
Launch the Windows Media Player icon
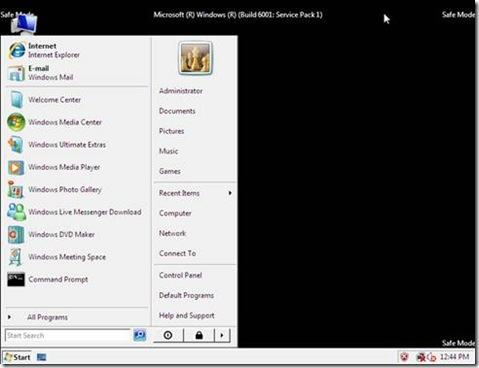coord(16,167)
